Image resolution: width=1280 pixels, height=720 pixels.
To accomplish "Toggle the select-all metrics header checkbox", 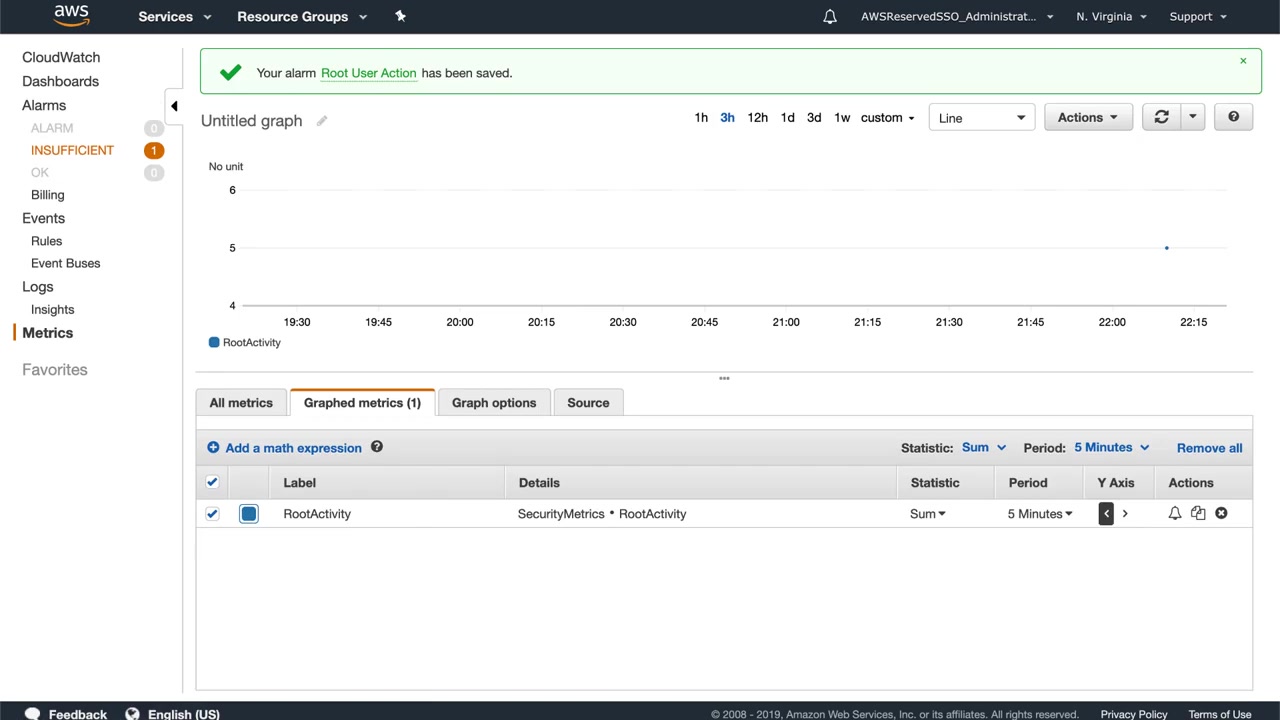I will [212, 483].
